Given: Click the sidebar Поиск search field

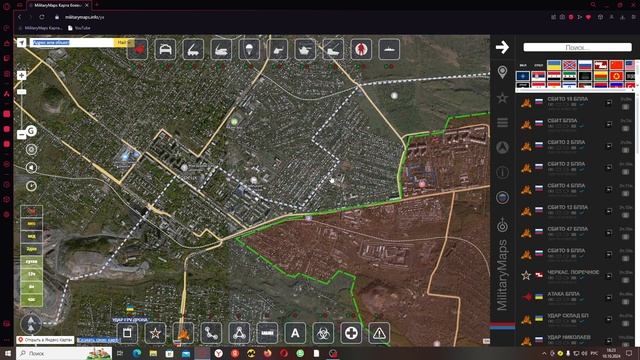Looking at the screenshot, I should tap(577, 47).
